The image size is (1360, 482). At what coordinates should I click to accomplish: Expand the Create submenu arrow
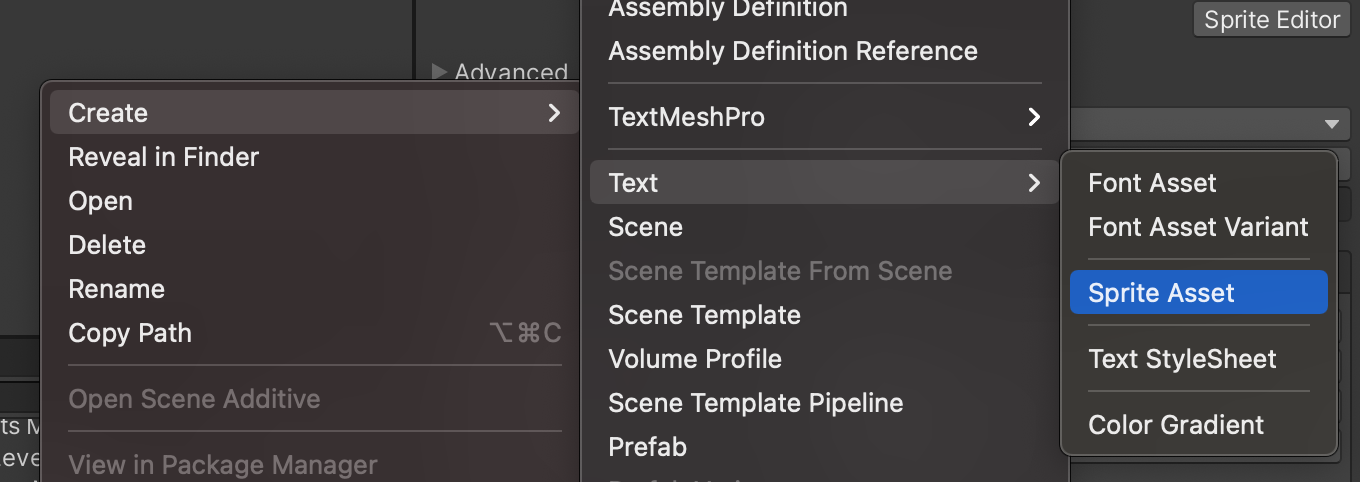coord(554,113)
